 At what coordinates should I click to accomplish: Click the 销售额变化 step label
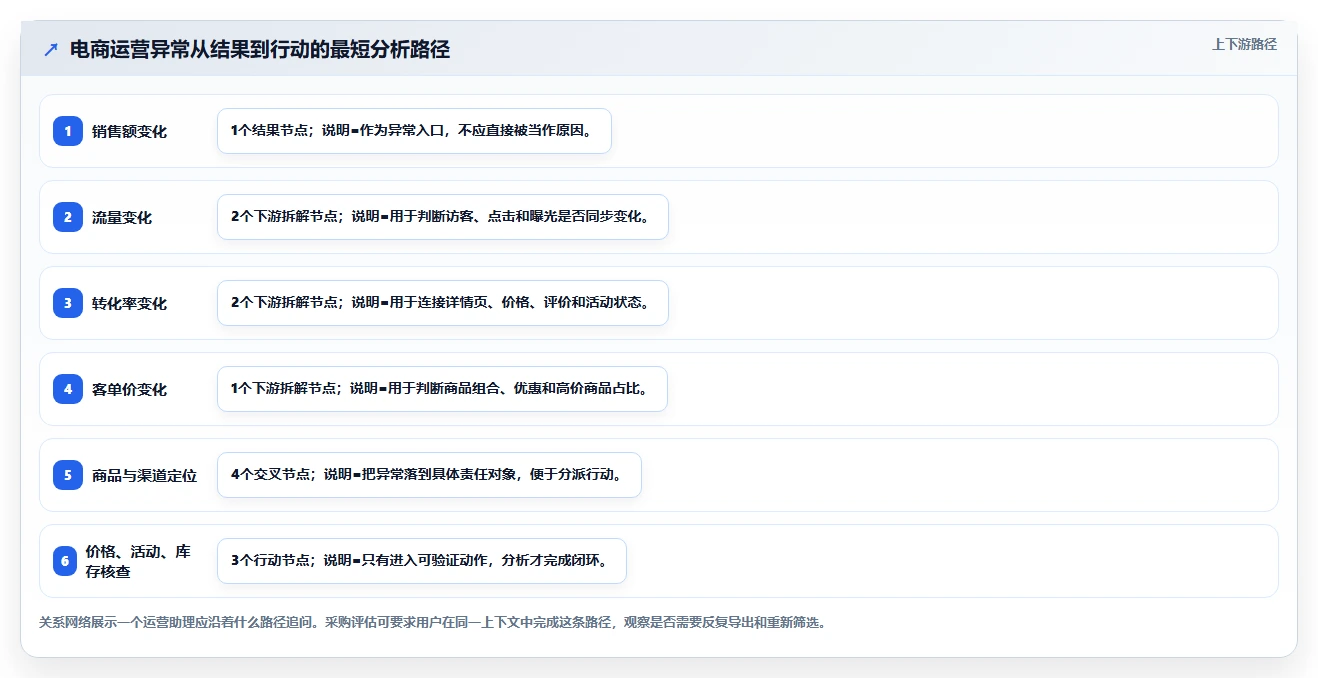point(129,131)
